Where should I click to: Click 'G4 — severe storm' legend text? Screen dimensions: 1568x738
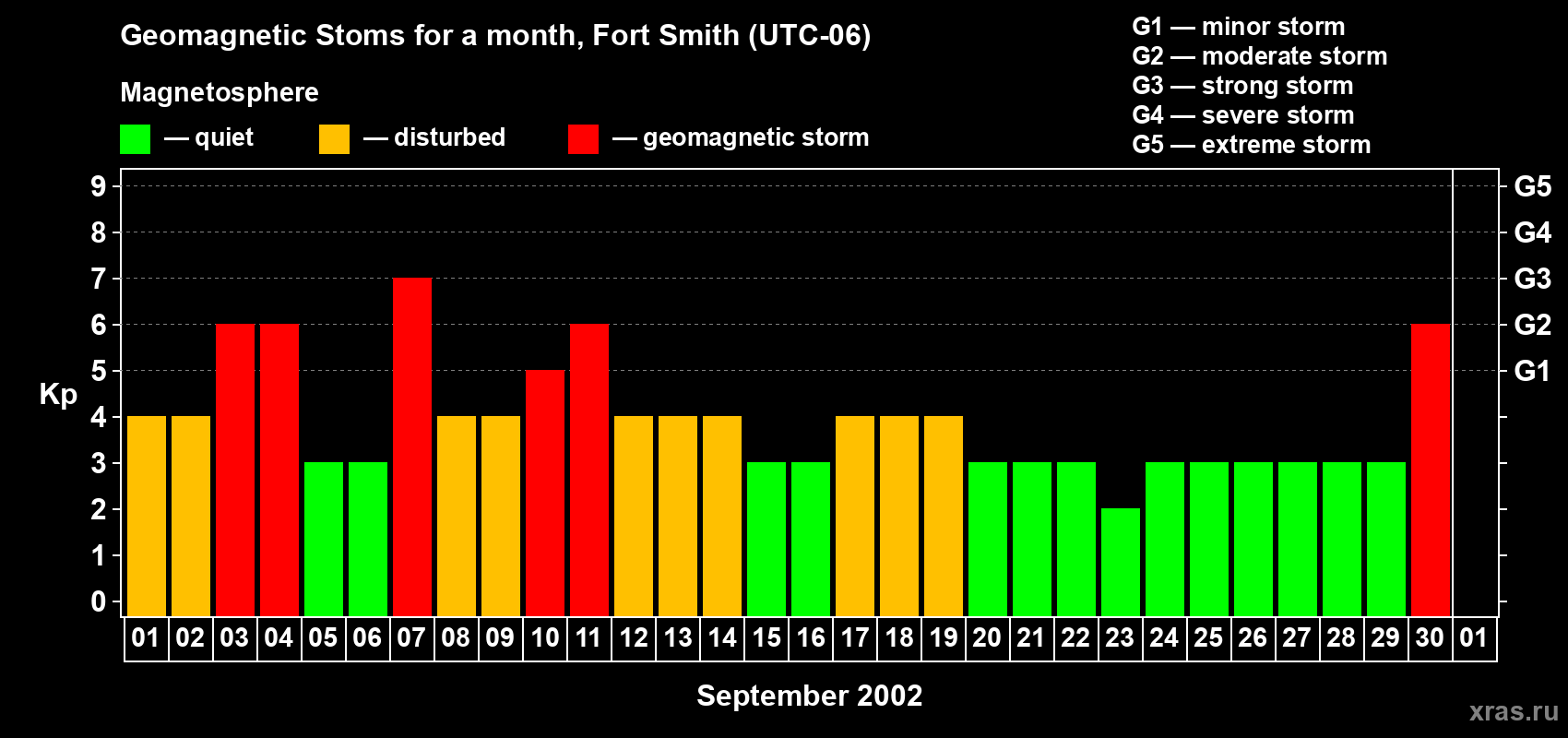point(1243,115)
